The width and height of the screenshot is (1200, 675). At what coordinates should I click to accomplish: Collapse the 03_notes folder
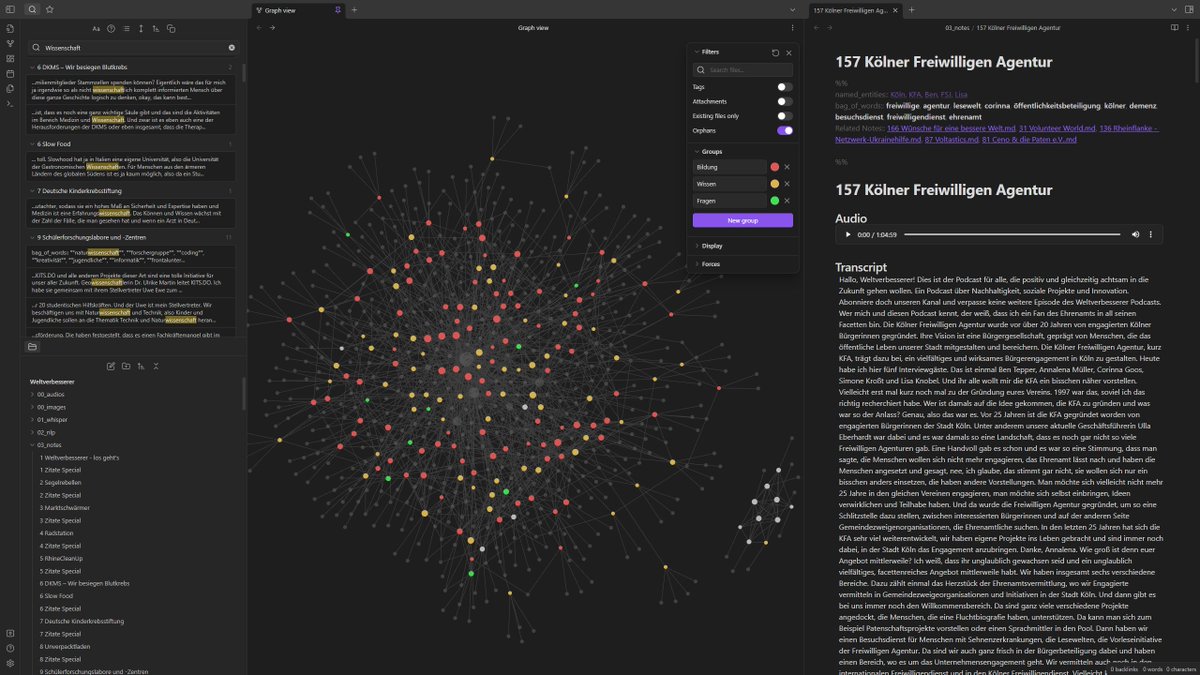tap(48, 444)
